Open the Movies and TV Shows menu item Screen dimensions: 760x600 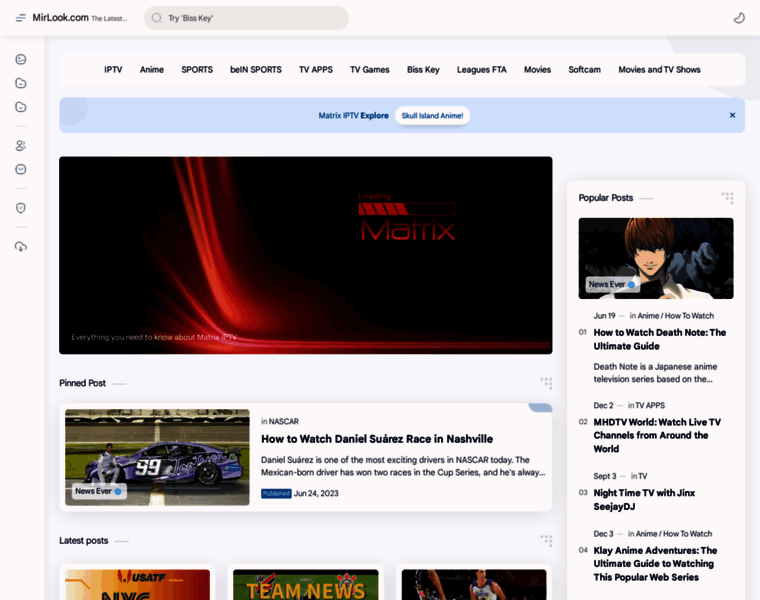click(x=659, y=70)
